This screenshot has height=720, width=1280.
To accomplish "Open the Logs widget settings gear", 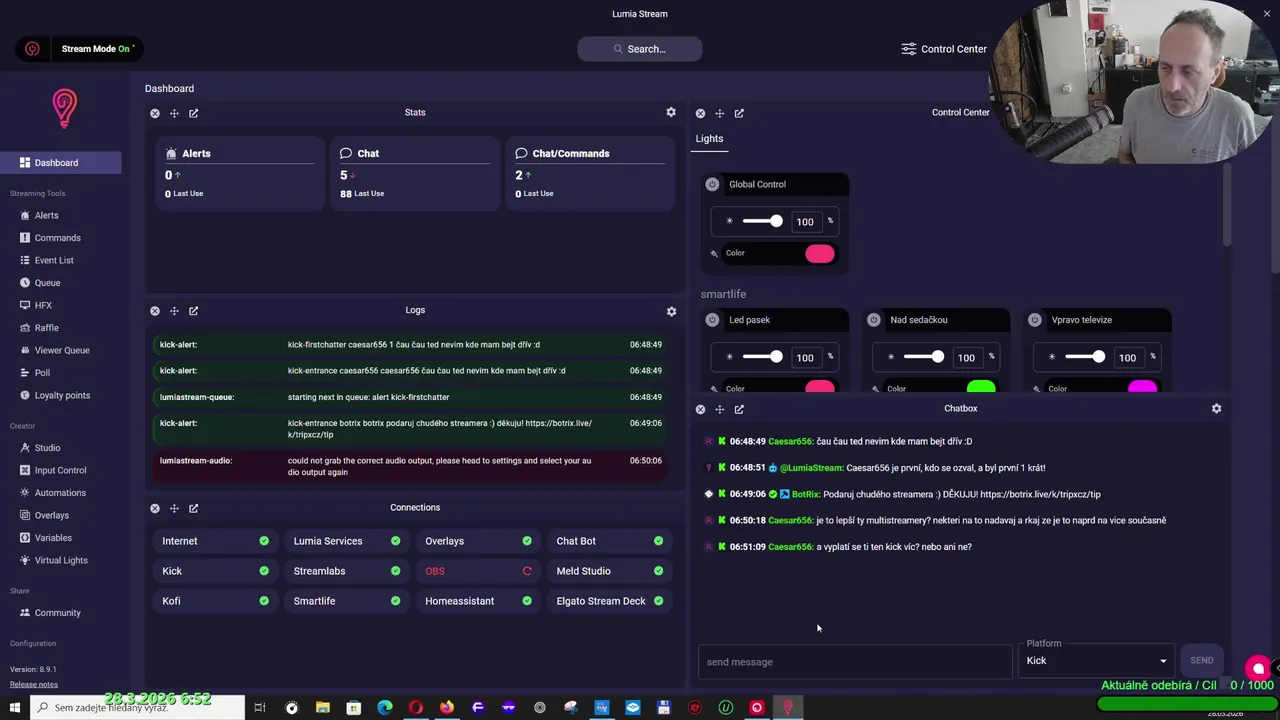I will click(x=671, y=311).
